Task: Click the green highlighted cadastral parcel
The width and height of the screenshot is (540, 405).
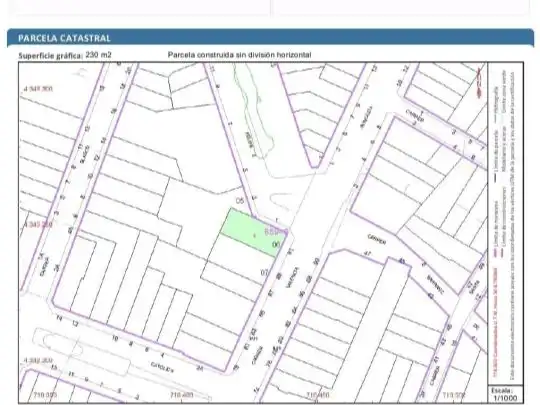Action: [x=253, y=233]
